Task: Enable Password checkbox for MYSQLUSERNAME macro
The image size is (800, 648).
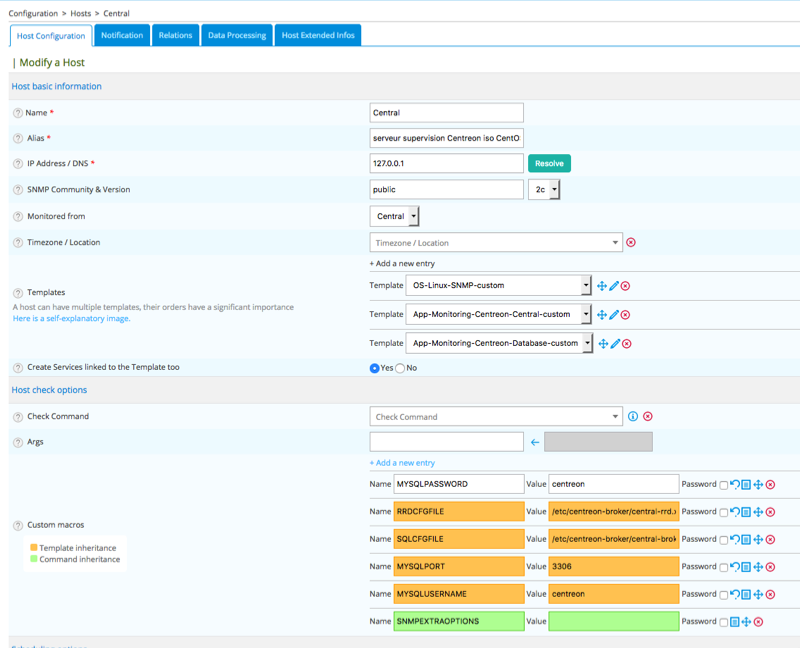Action: point(724,595)
